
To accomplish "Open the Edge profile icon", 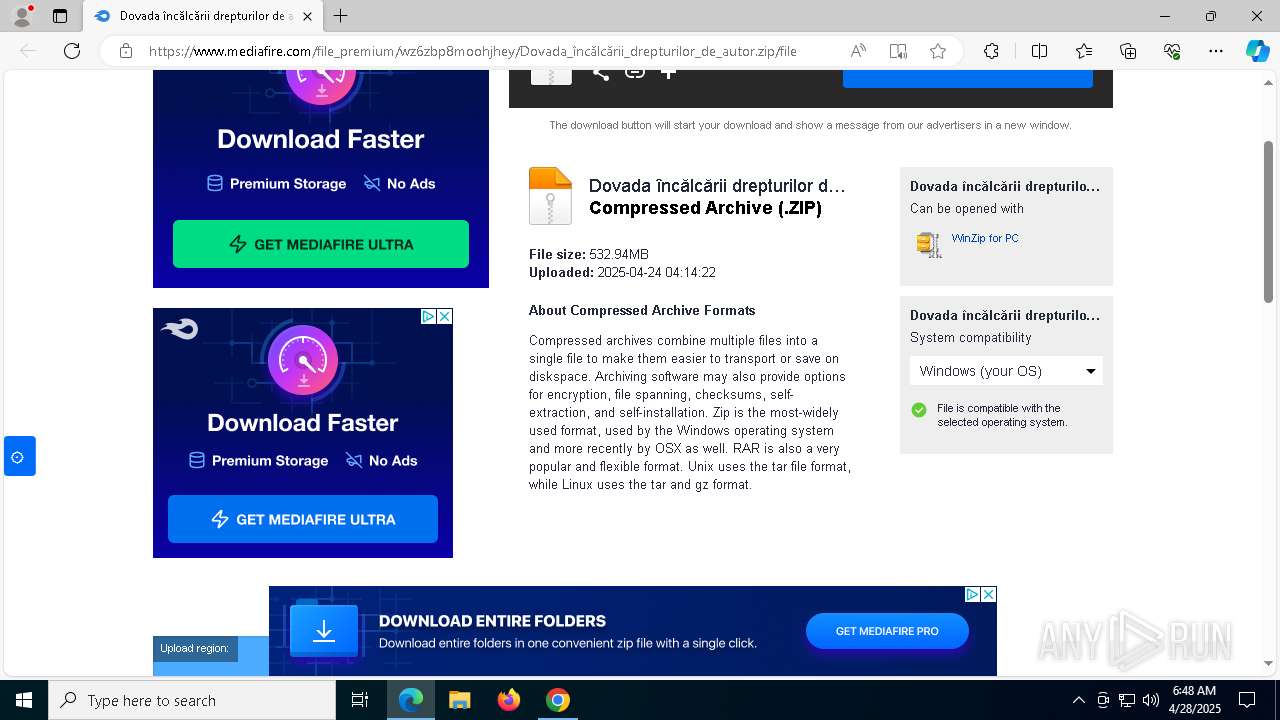I will click(22, 16).
